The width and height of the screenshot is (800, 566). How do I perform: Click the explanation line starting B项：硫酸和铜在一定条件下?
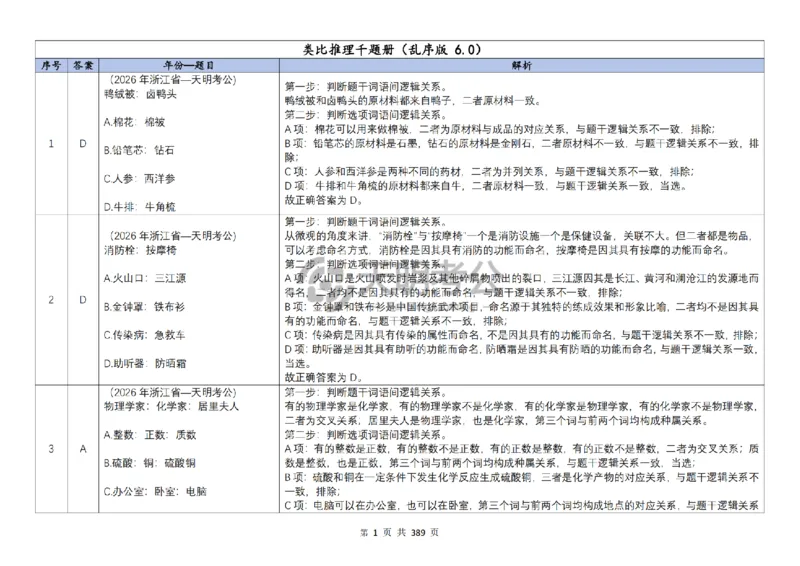click(x=521, y=477)
